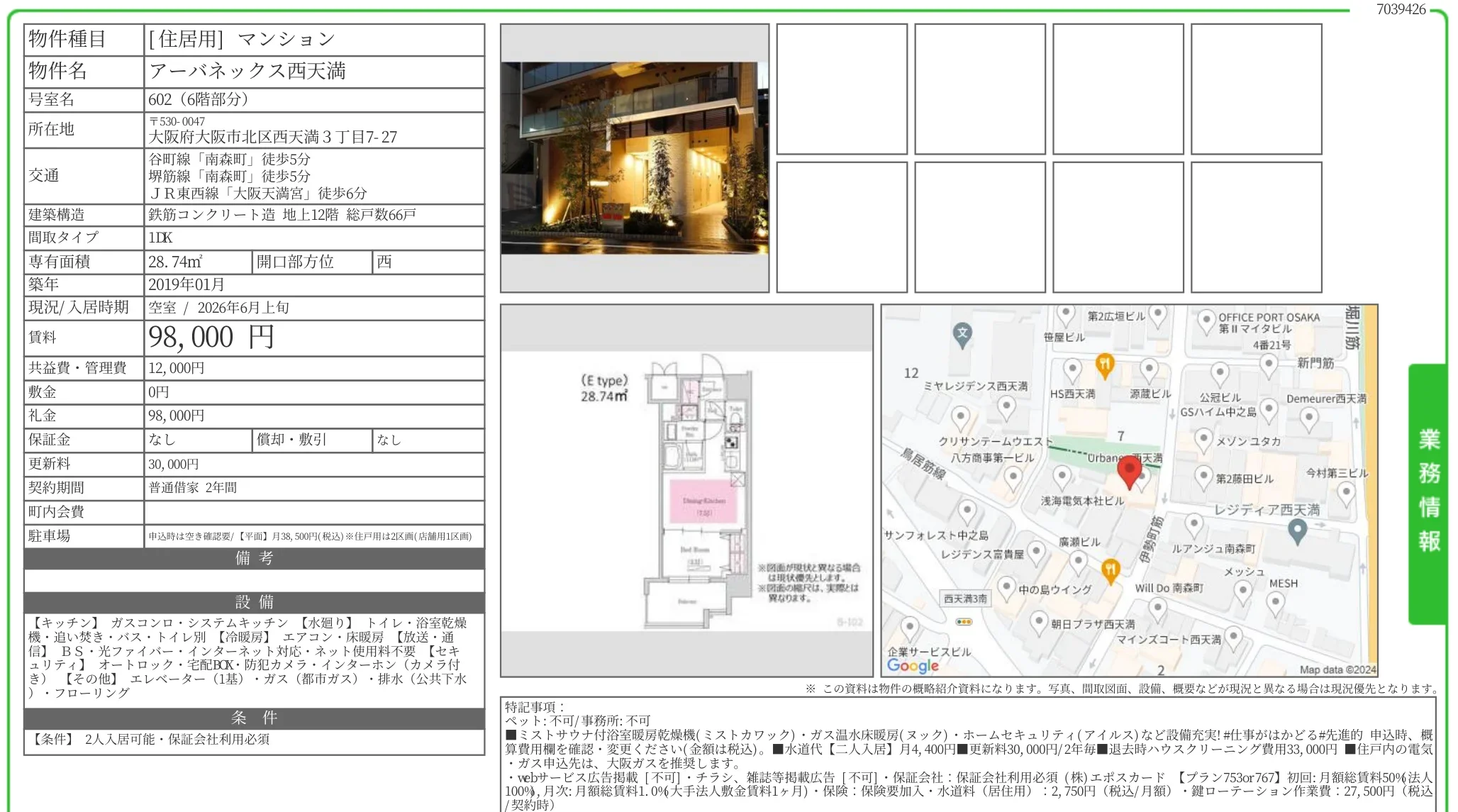Viewport: 1458px width, 812px height.
Task: Click gray pin for メゾン ユタカ
Action: point(1203,439)
